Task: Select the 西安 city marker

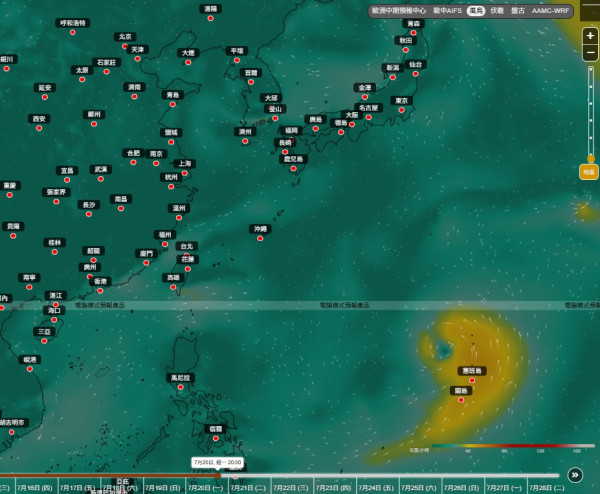Action: coord(39,128)
